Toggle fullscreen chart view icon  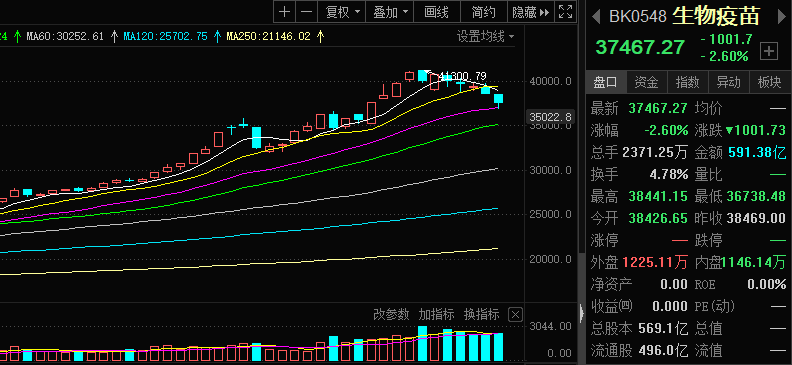[x=565, y=12]
